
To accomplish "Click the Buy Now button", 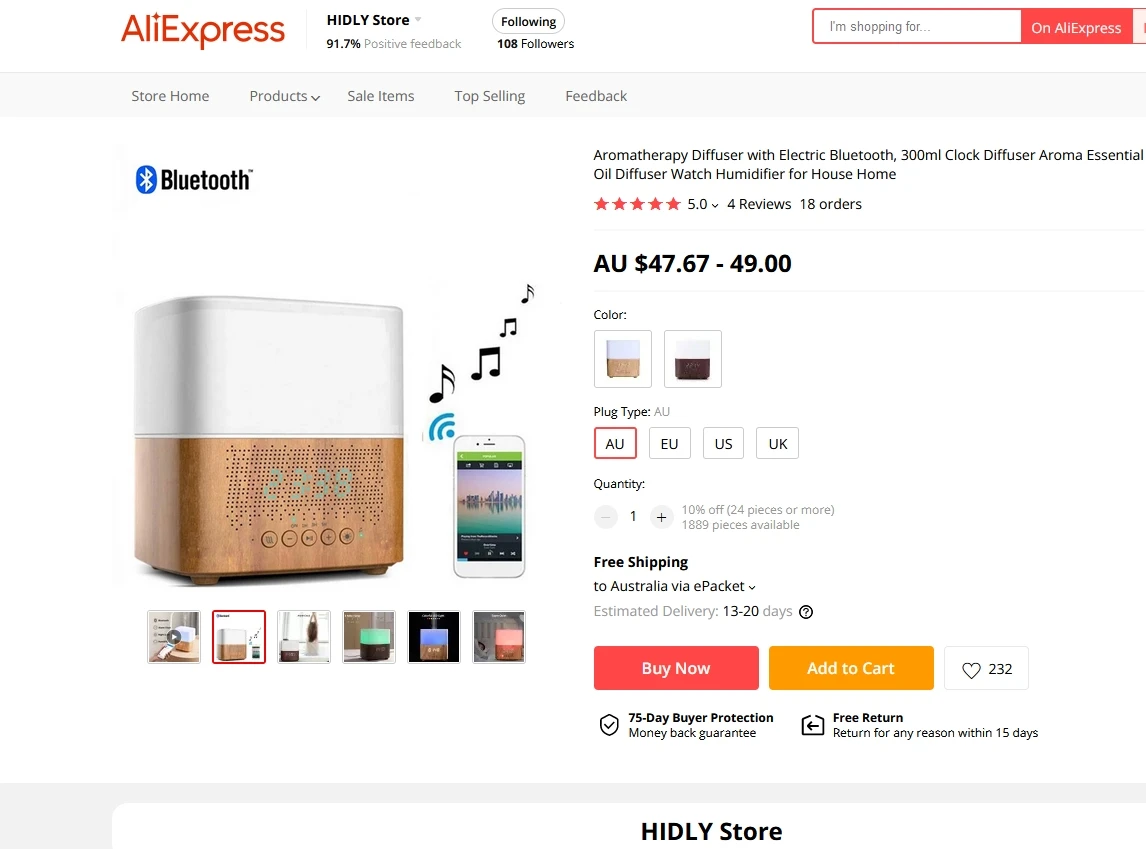I will click(x=676, y=668).
